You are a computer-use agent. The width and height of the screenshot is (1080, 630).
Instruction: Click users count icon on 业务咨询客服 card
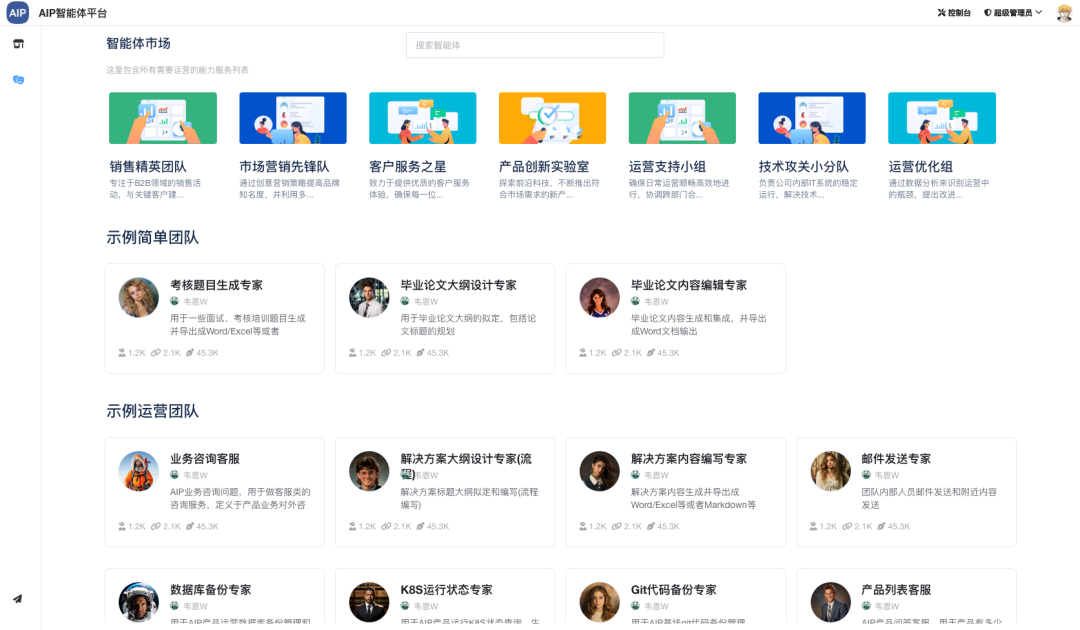pos(122,526)
